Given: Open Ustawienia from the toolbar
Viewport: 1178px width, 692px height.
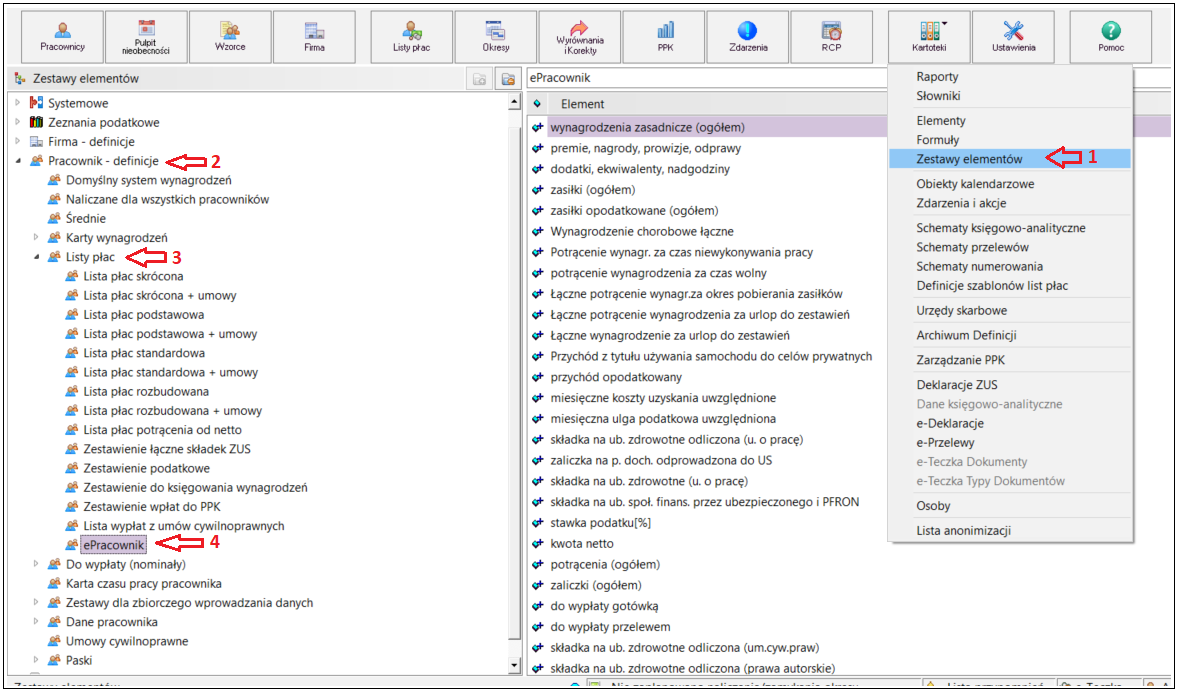Looking at the screenshot, I should click(1013, 37).
